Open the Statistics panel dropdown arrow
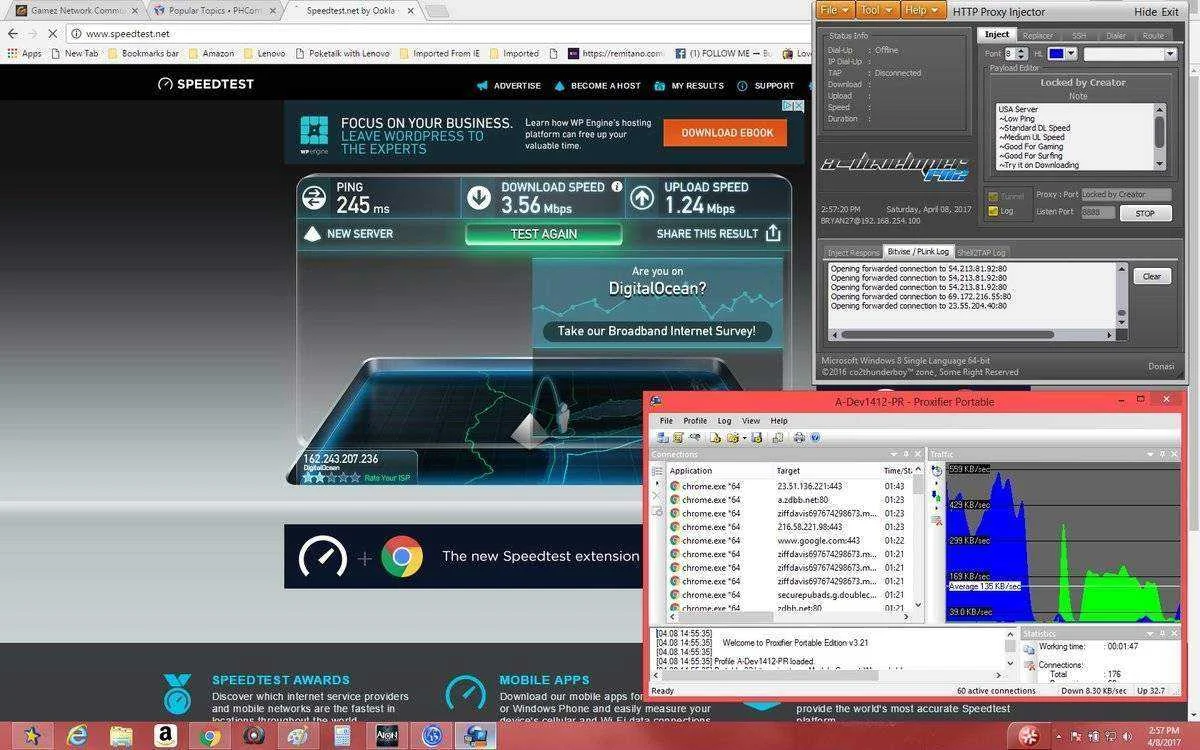Viewport: 1200px width, 750px height. (x=1150, y=634)
